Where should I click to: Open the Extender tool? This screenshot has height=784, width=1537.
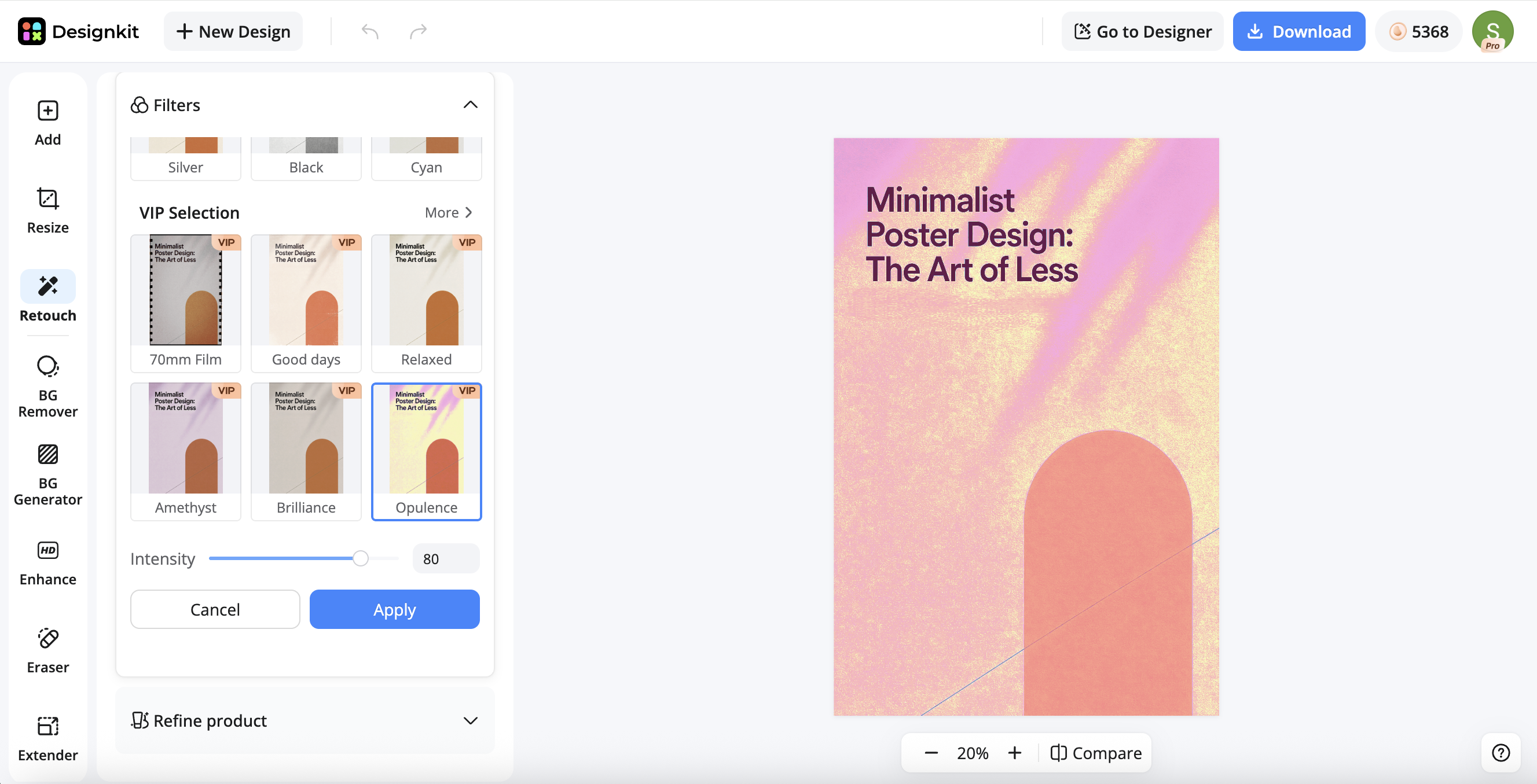(47, 739)
